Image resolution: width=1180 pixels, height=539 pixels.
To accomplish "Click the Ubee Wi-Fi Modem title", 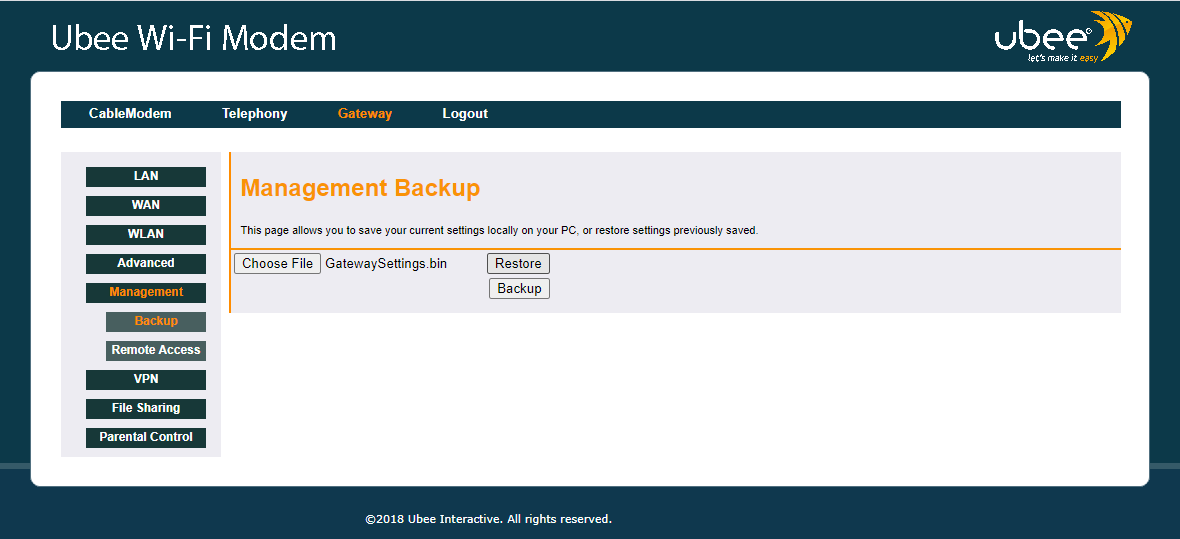I will pos(193,38).
